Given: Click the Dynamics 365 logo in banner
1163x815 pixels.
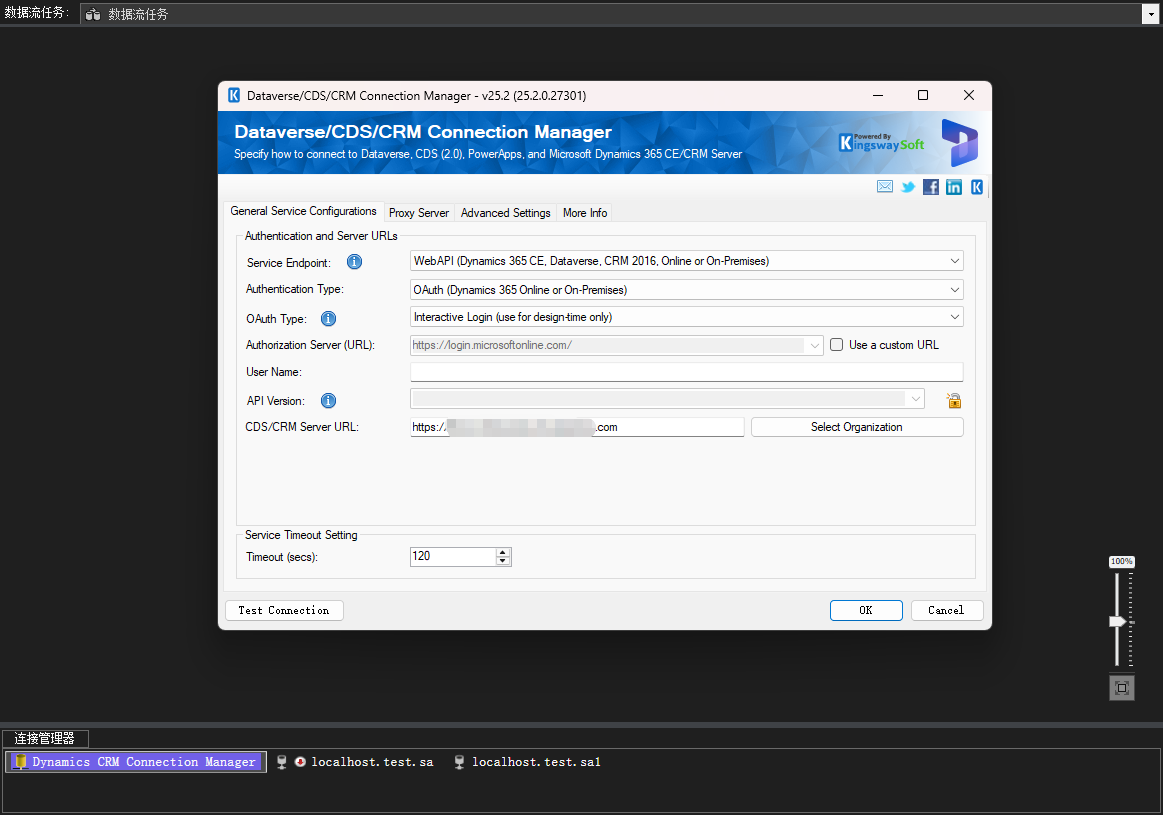Looking at the screenshot, I should [960, 142].
